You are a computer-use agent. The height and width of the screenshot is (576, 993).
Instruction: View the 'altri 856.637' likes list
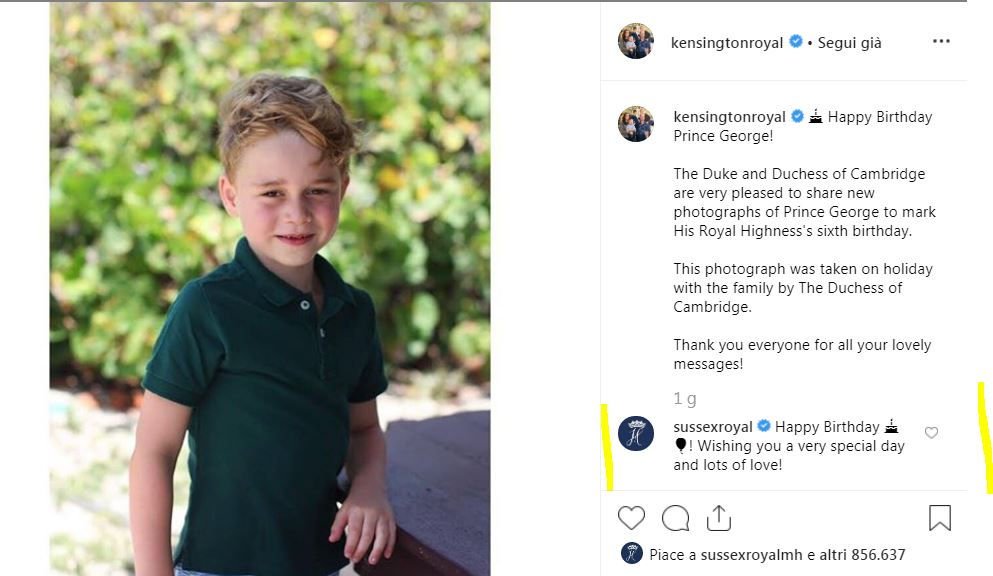863,554
